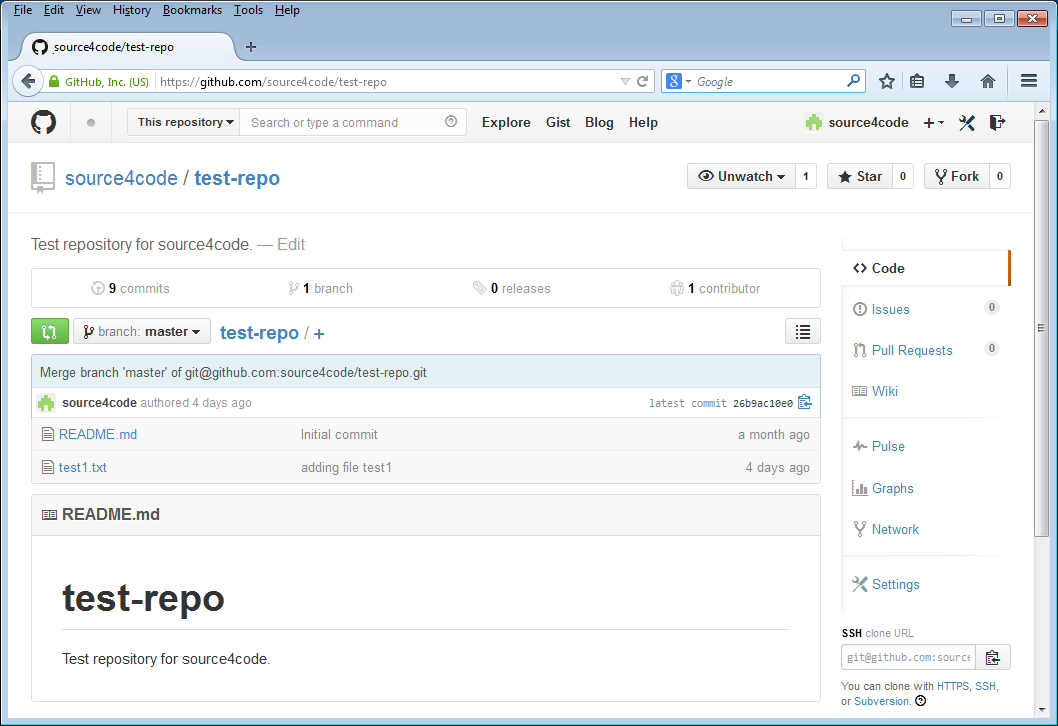This screenshot has height=726, width=1058.
Task: Go to the Firefox home page icon
Action: [988, 82]
